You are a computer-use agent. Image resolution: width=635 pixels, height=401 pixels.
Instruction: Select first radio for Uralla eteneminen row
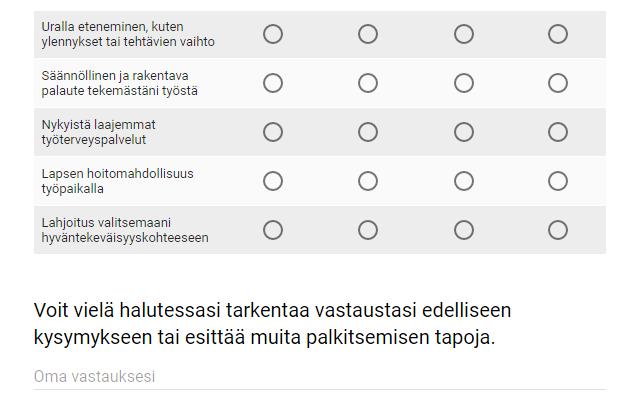point(273,34)
